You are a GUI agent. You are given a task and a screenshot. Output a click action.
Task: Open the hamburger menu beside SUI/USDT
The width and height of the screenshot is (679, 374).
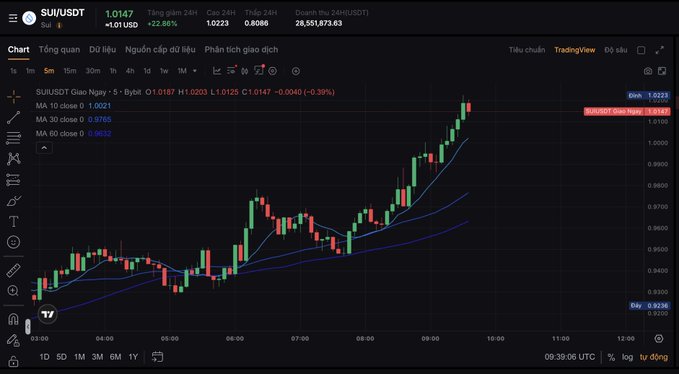13,18
